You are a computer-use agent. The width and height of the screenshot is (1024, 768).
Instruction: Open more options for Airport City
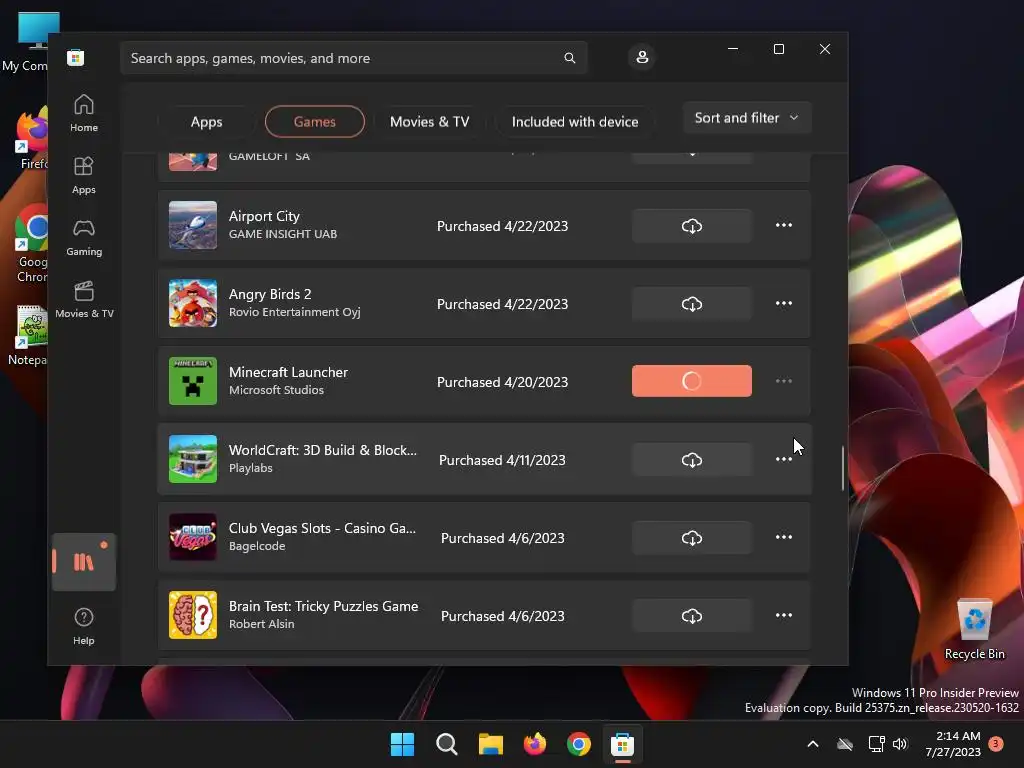point(784,225)
